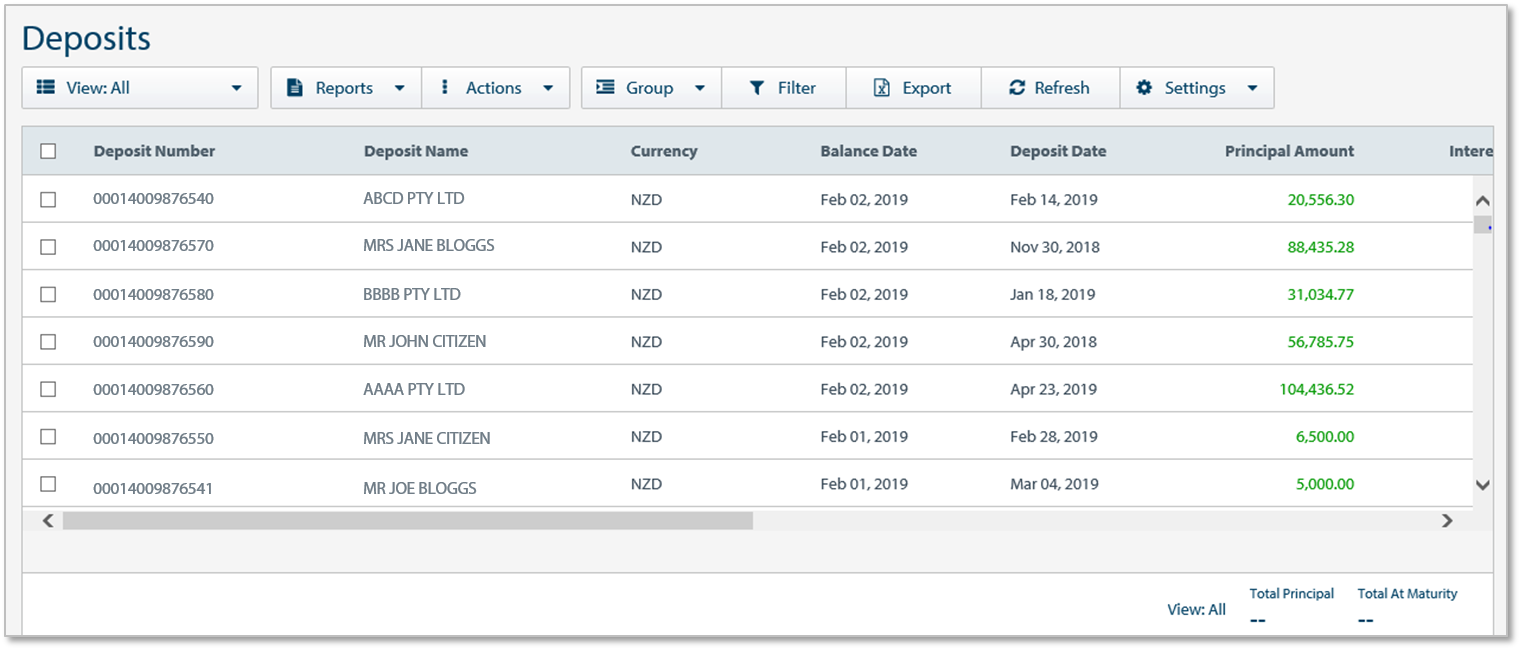Image resolution: width=1521 pixels, height=650 pixels.
Task: Tick the select-all checkbox in the header
Action: tap(48, 152)
